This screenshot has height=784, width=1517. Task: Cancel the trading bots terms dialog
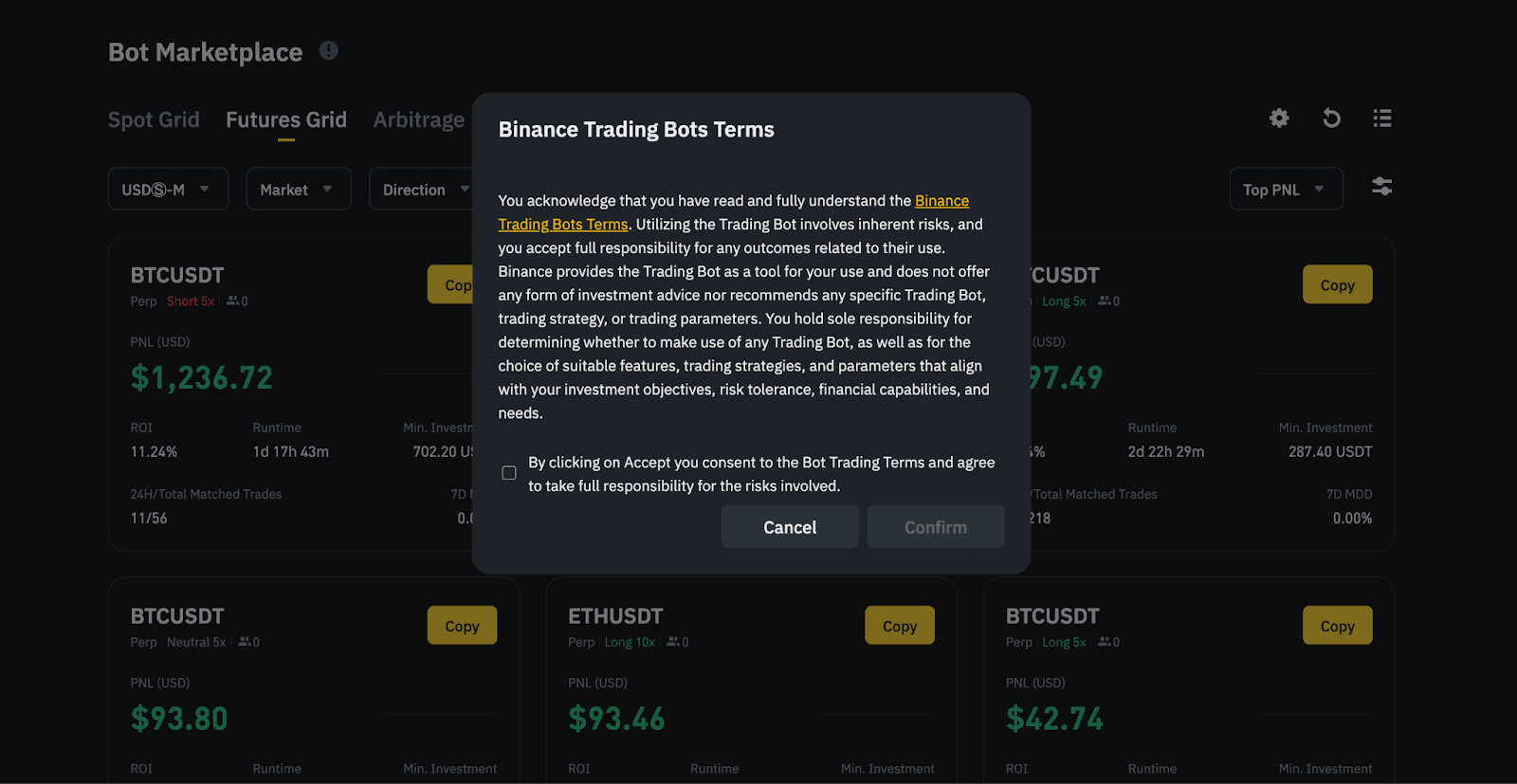pyautogui.click(x=789, y=526)
